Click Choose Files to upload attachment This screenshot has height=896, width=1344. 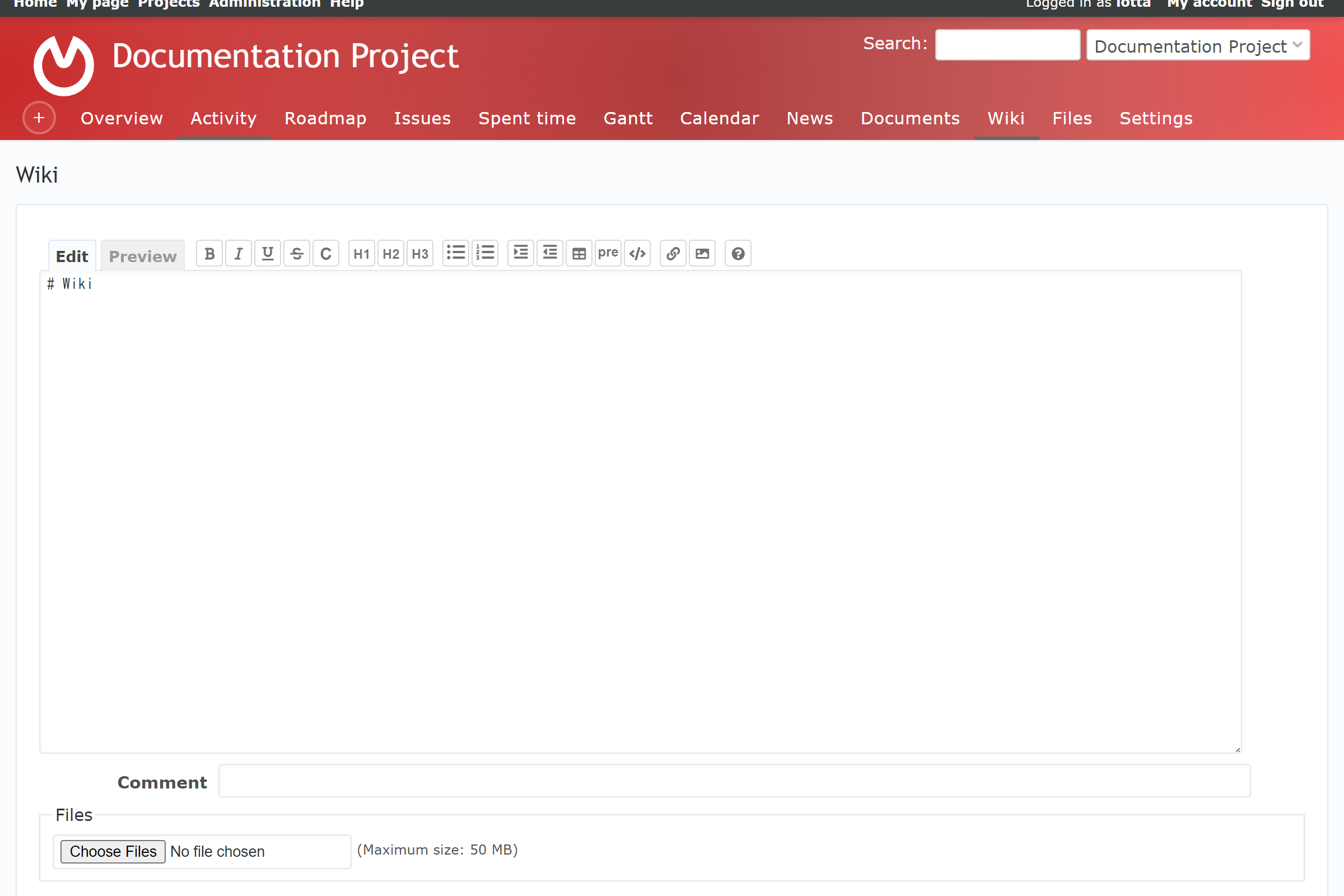coord(112,851)
